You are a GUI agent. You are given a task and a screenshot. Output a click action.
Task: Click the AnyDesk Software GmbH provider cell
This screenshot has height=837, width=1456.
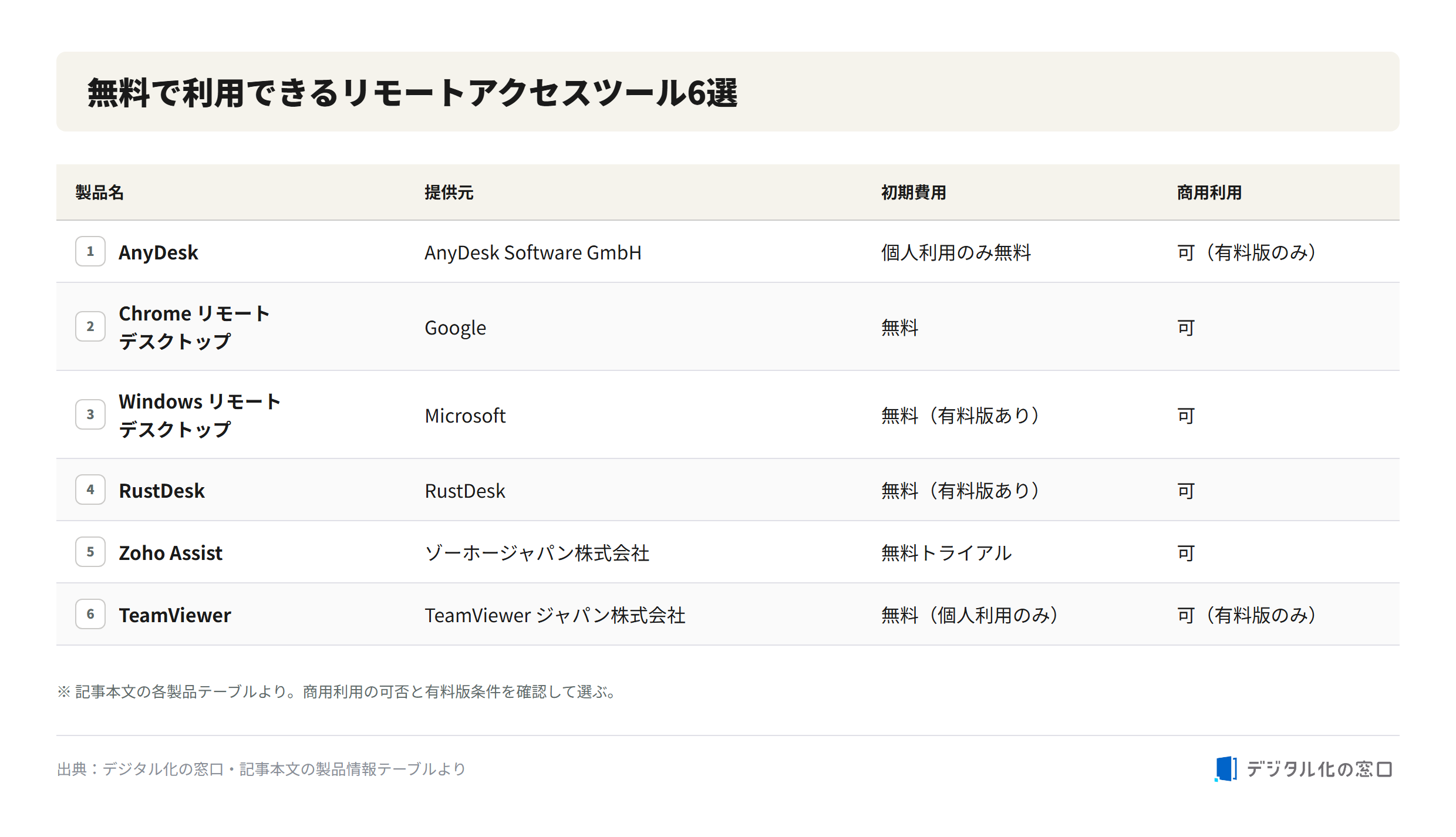[x=533, y=252]
